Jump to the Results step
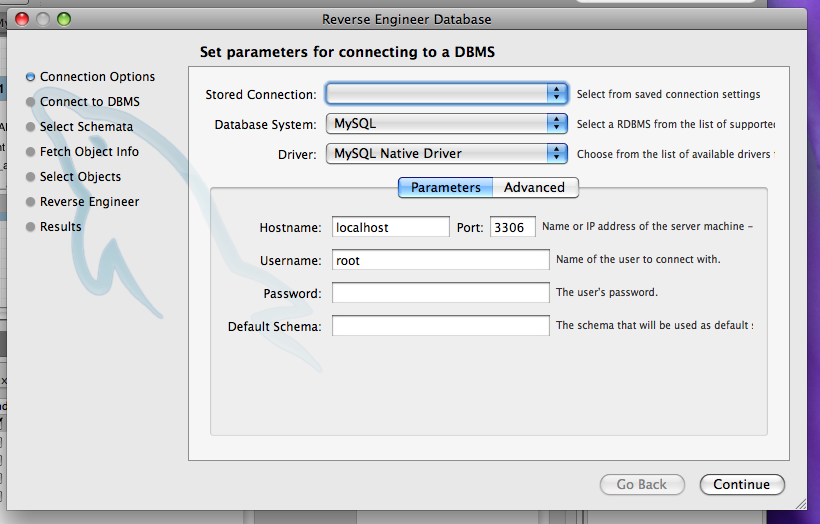 coord(61,227)
